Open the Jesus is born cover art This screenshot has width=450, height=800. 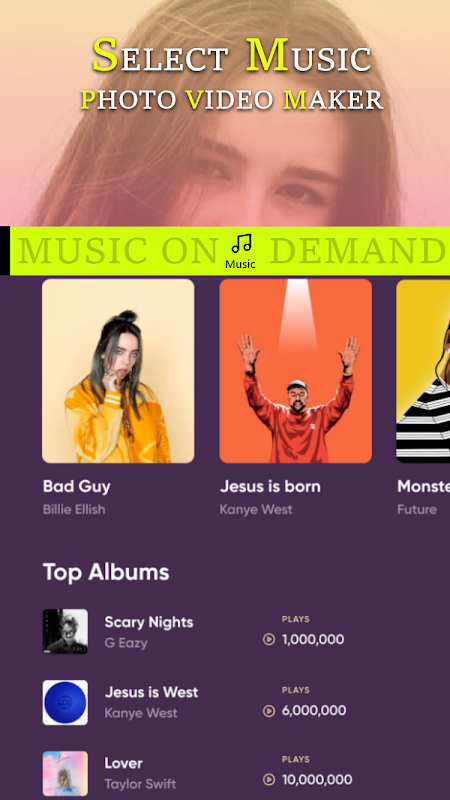[295, 371]
